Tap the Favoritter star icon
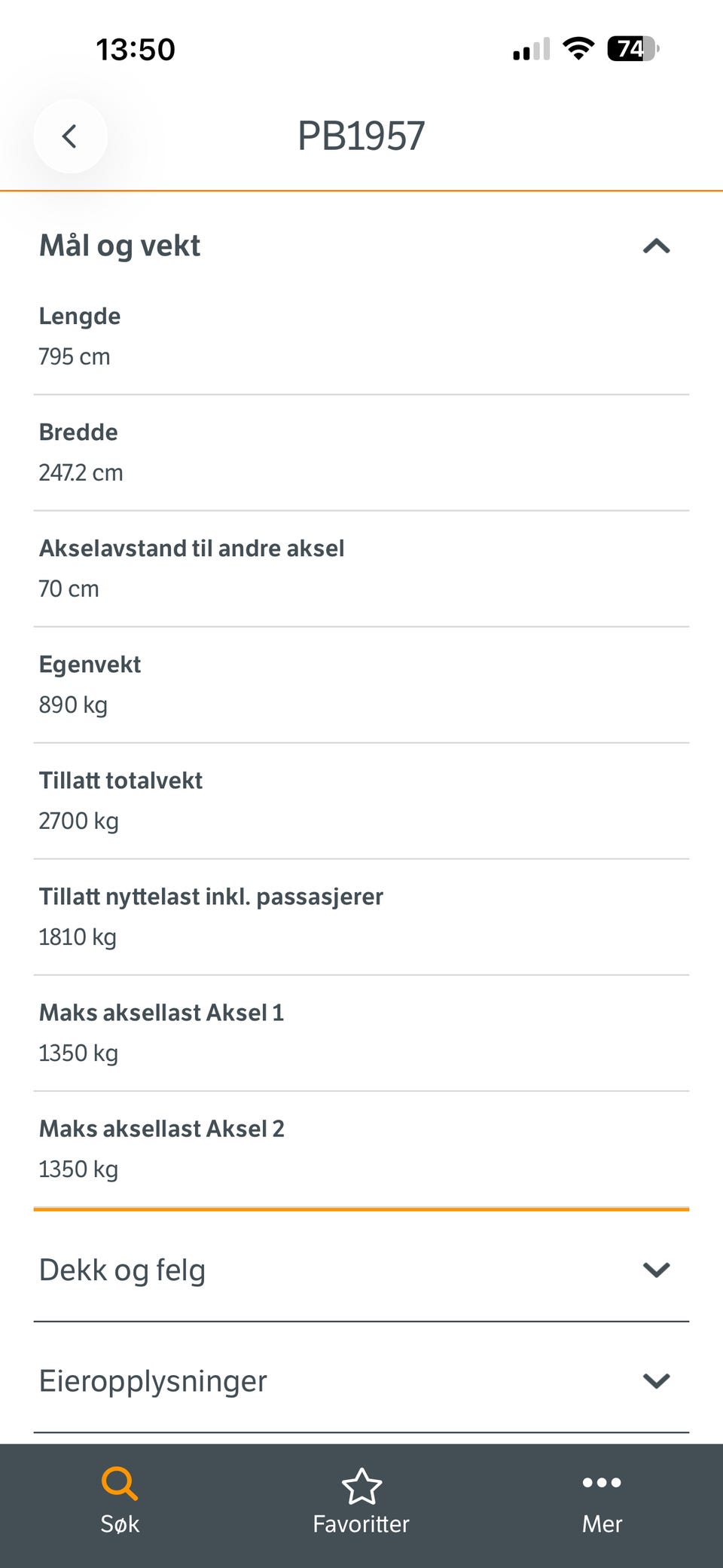This screenshot has height=1568, width=723. click(x=361, y=1486)
